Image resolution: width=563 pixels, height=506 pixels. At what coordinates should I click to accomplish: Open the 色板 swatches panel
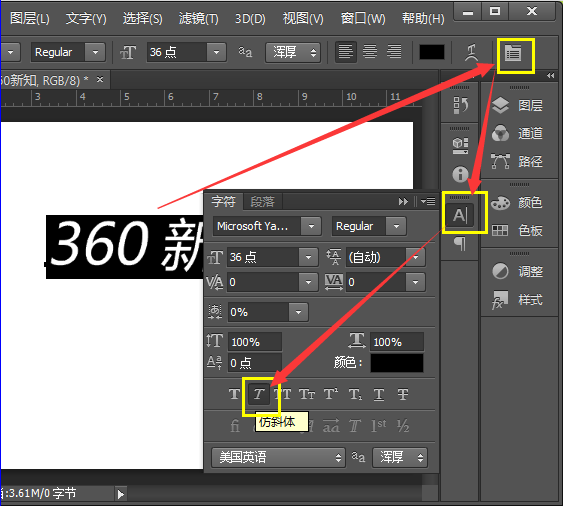point(517,231)
